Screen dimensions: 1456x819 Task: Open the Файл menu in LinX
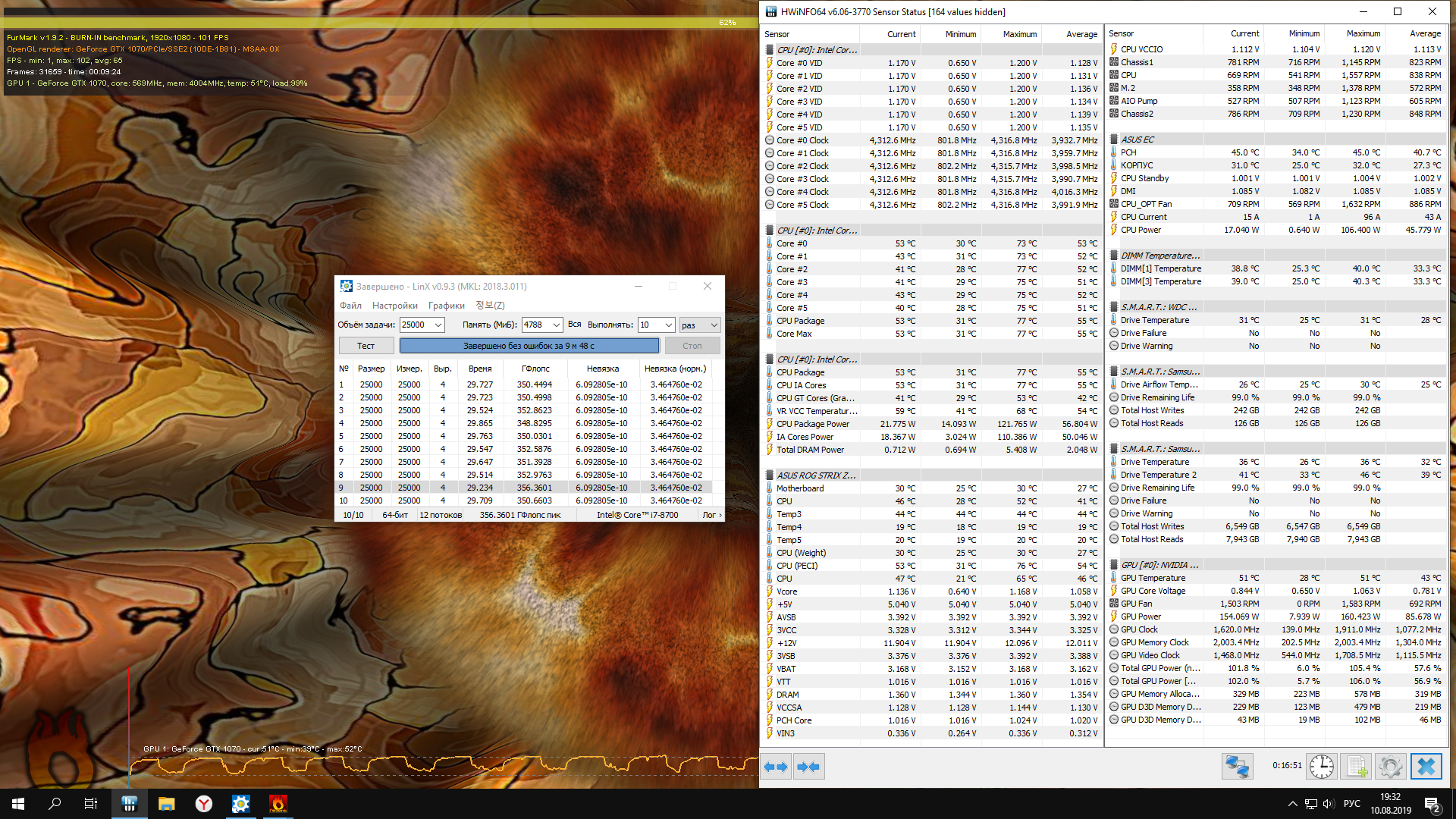coord(350,306)
